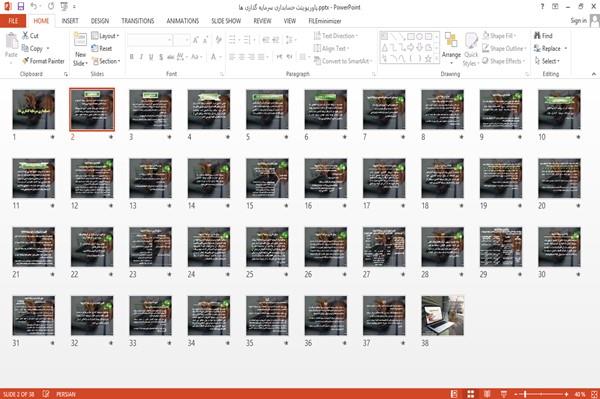Select slide 27 thumbnail
The height and width of the screenshot is (399, 600).
[x=384, y=247]
